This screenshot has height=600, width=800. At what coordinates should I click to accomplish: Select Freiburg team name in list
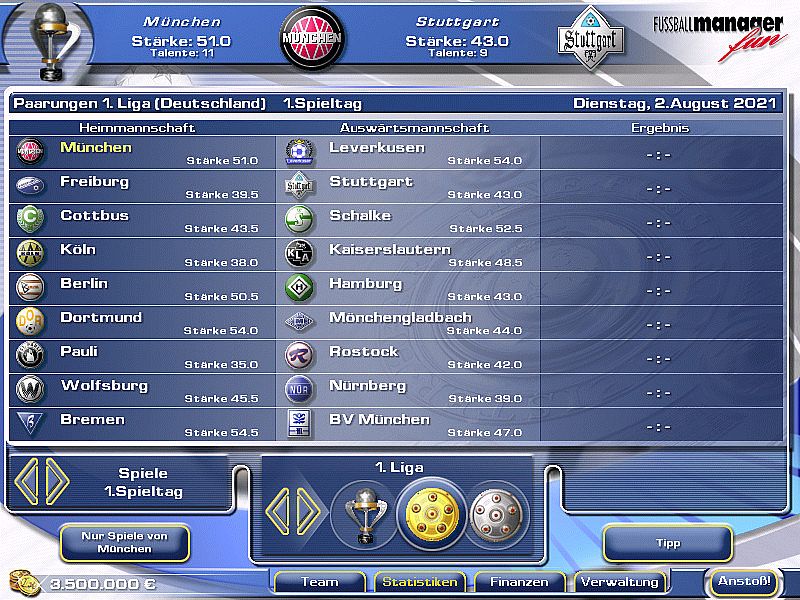click(94, 182)
